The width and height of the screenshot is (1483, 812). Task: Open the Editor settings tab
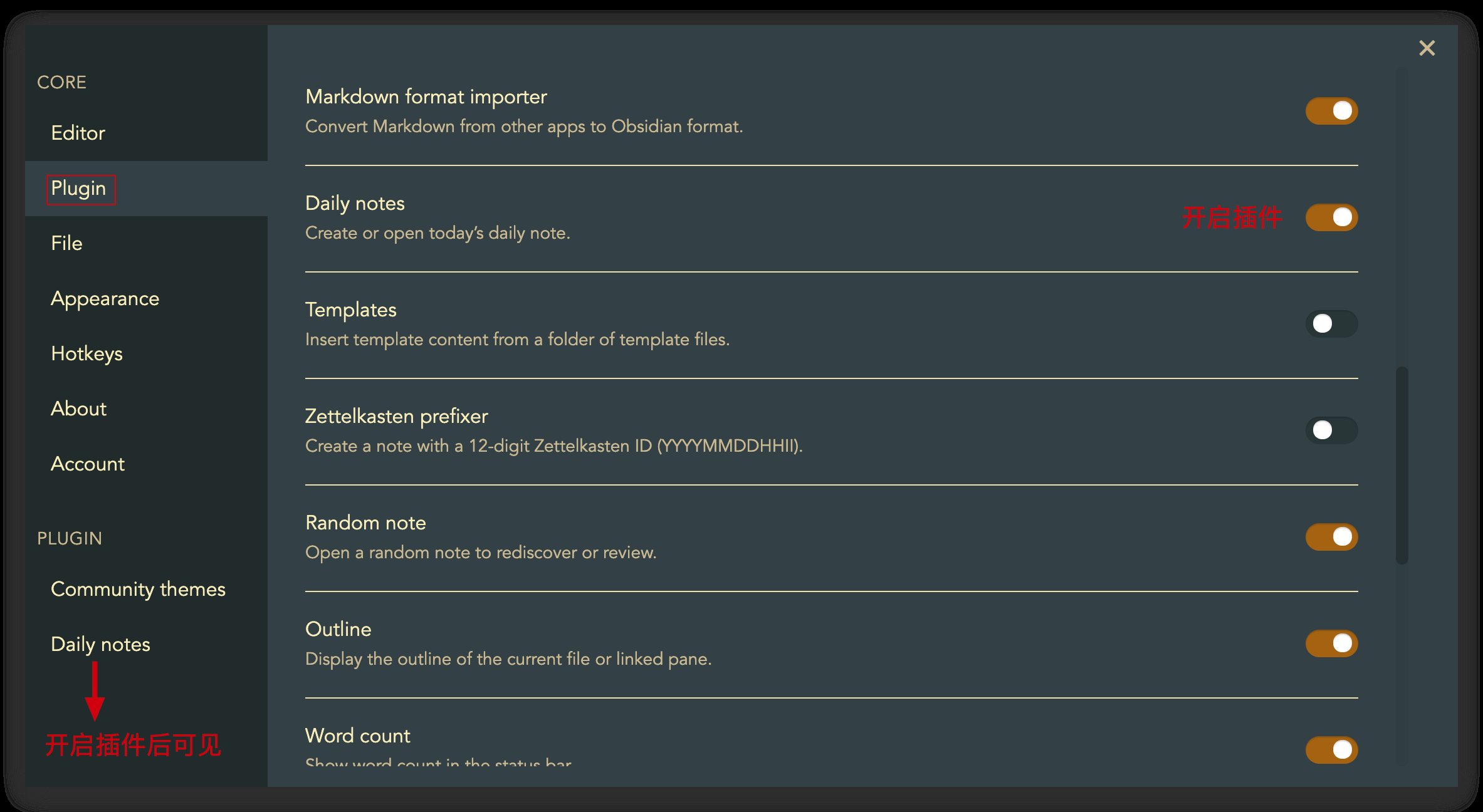78,133
